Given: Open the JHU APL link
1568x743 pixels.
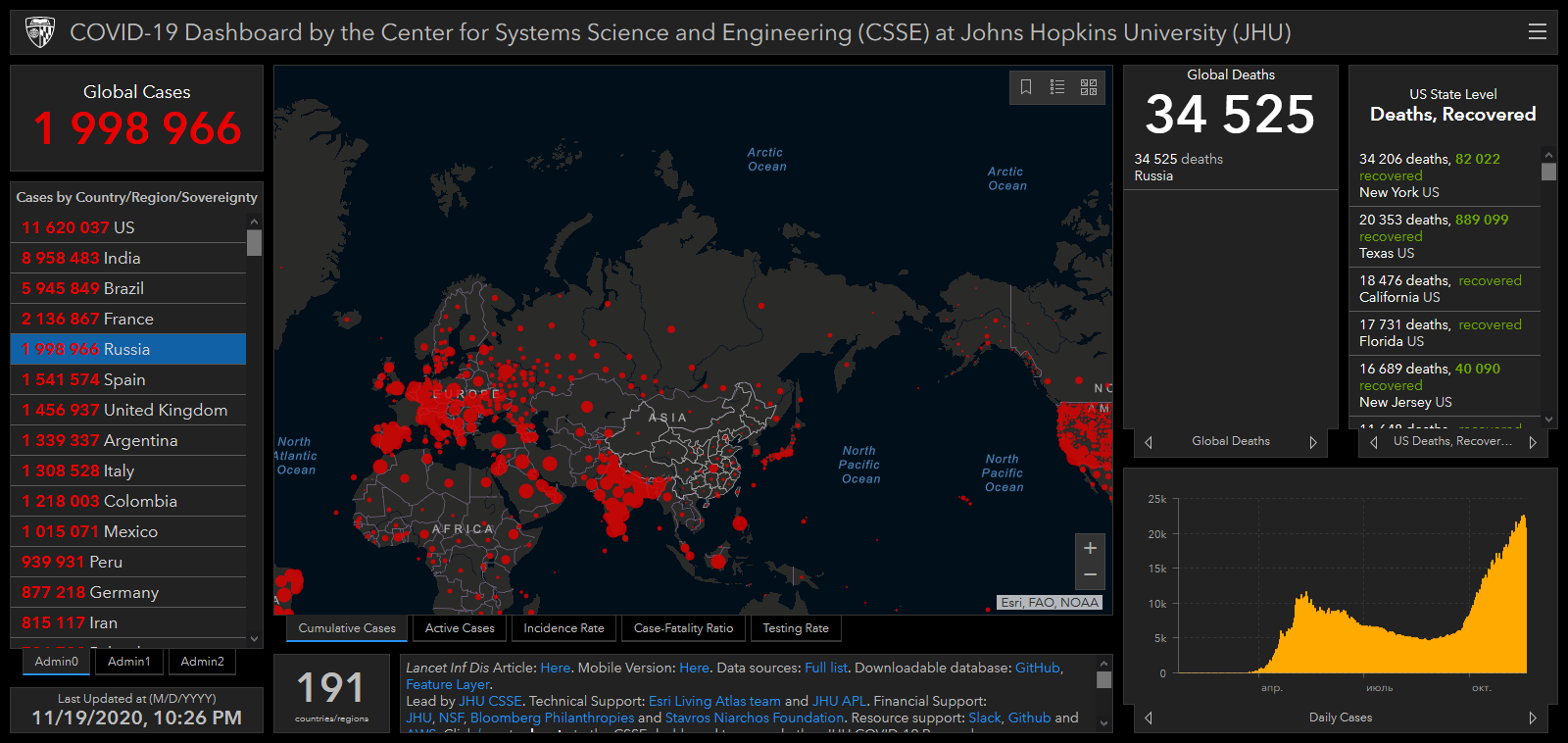Looking at the screenshot, I should coord(839,701).
